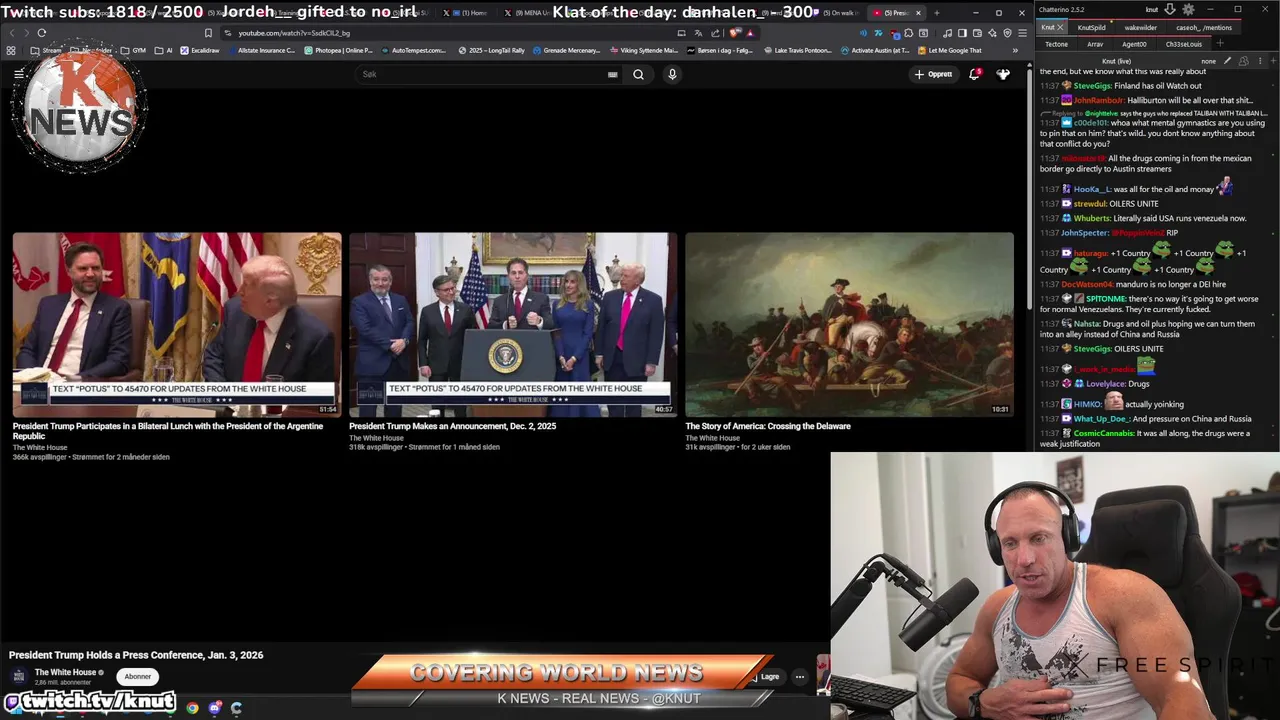Image resolution: width=1280 pixels, height=720 pixels.
Task: Open the Stream bookmark folder
Action: [x=46, y=50]
